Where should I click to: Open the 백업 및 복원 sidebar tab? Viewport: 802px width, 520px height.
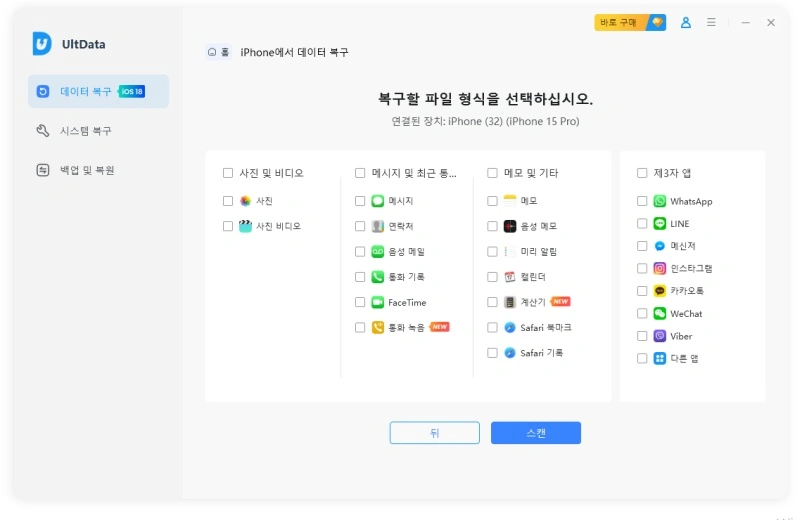coord(86,170)
